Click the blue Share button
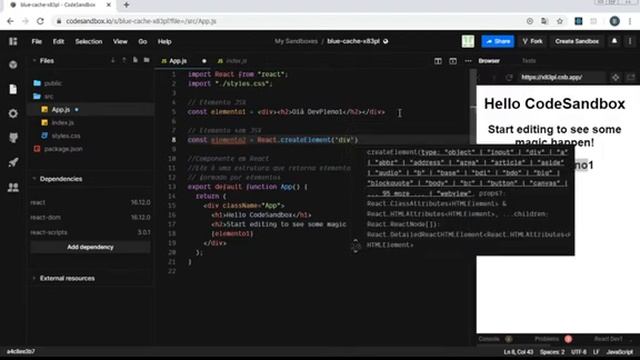Viewport: 640px width, 360px height. 498,41
